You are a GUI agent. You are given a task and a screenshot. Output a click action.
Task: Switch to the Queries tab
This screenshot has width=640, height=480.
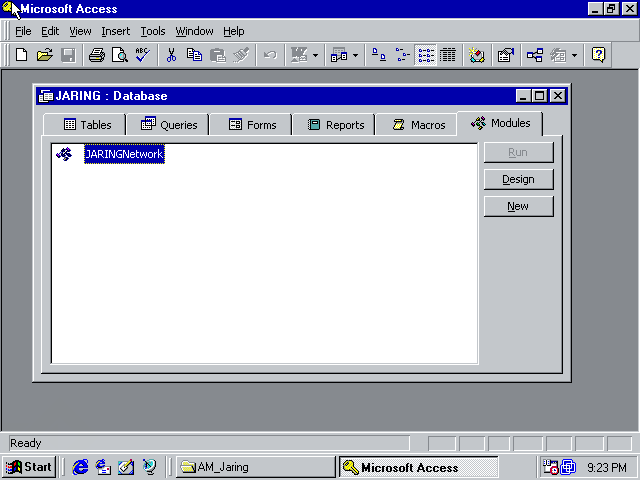tap(168, 124)
